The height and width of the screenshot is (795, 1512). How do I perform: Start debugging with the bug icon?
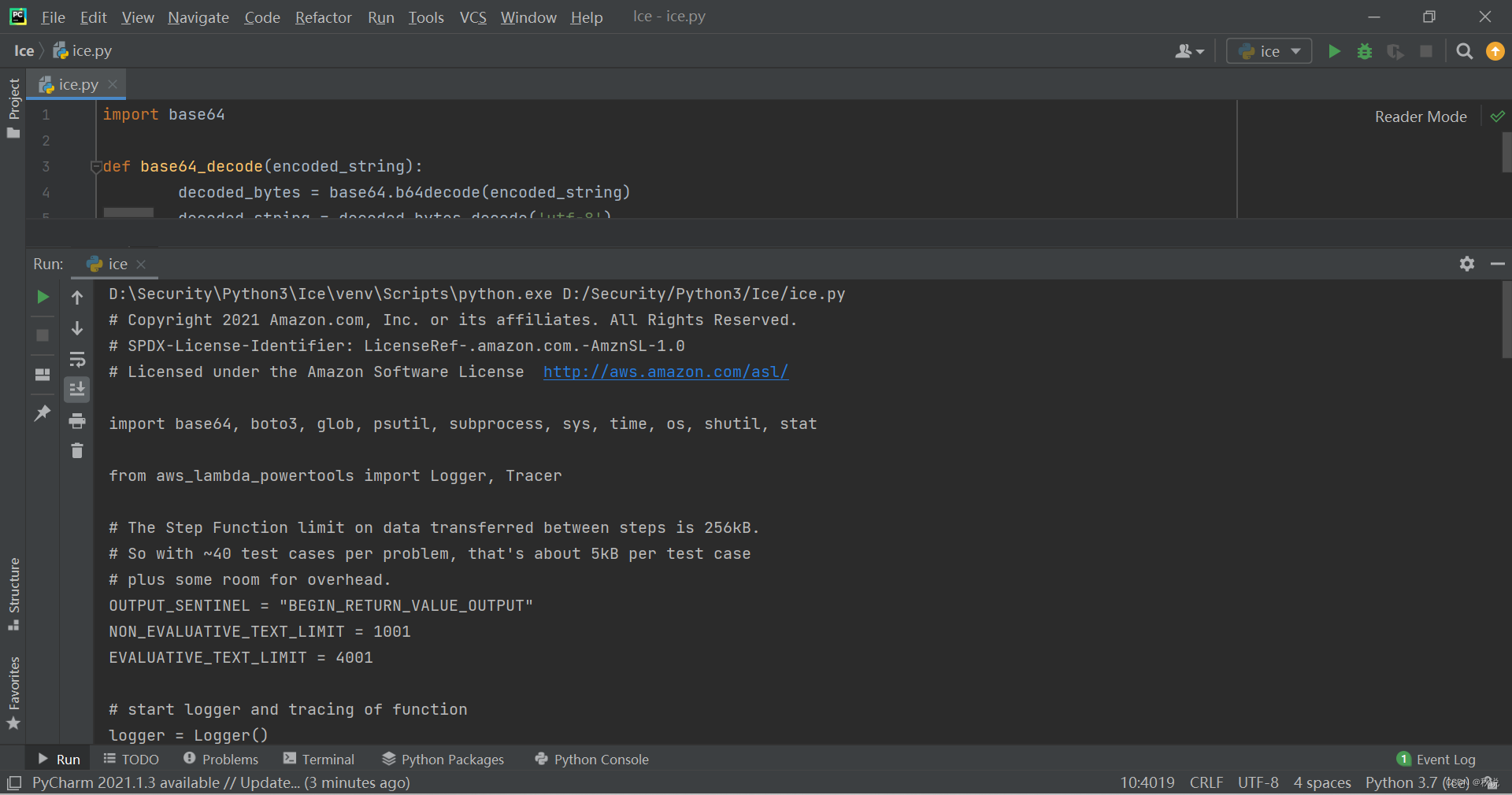[x=1365, y=51]
